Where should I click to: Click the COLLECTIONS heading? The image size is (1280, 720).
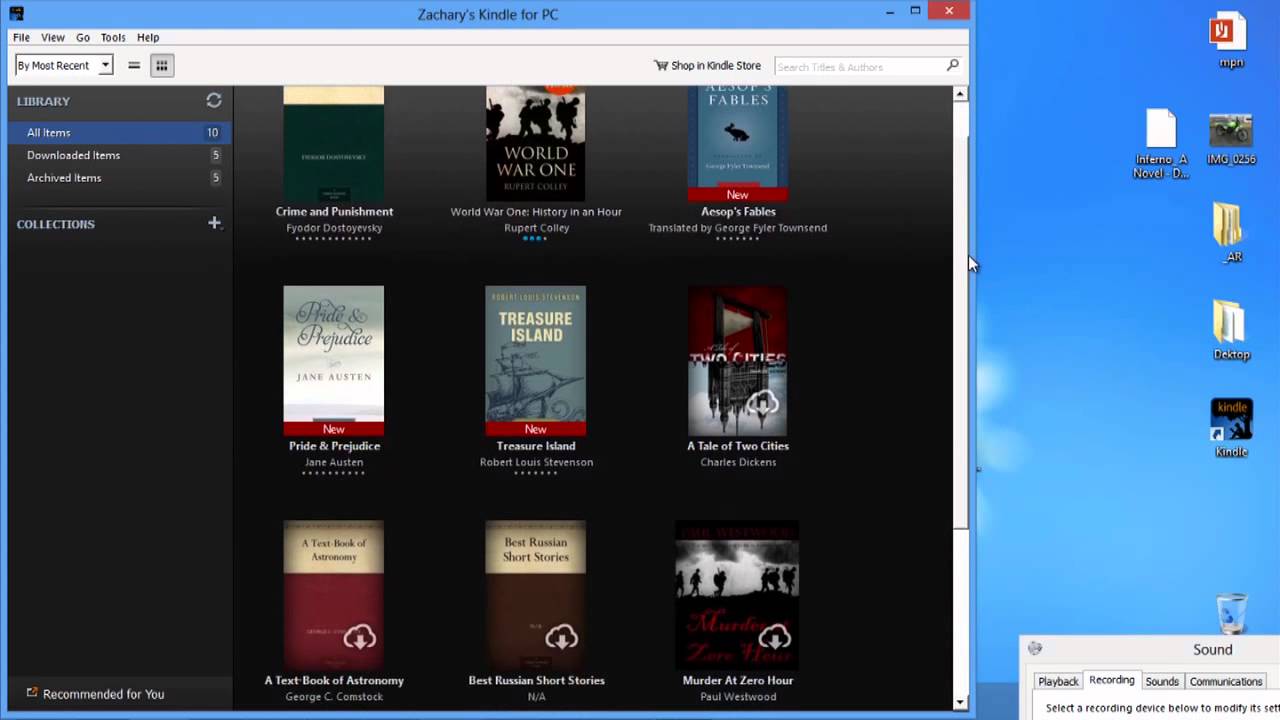click(x=56, y=224)
